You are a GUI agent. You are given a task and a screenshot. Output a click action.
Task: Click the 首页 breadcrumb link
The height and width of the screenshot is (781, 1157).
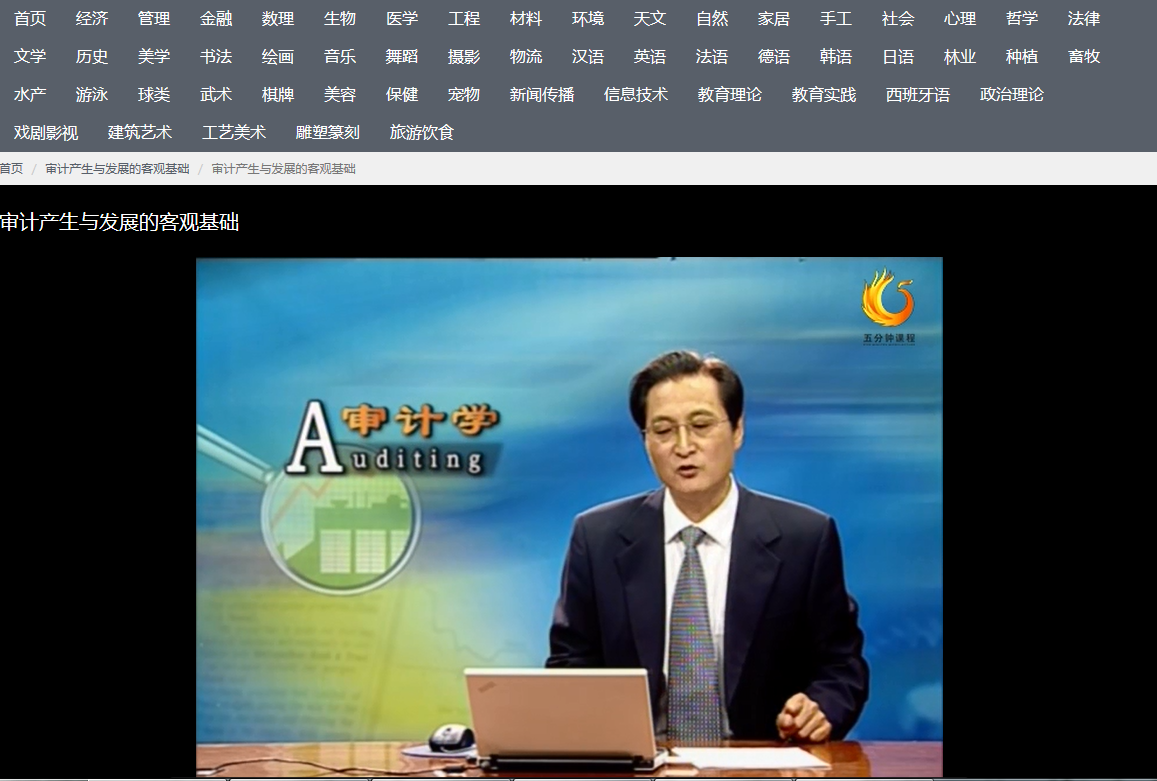[11, 169]
